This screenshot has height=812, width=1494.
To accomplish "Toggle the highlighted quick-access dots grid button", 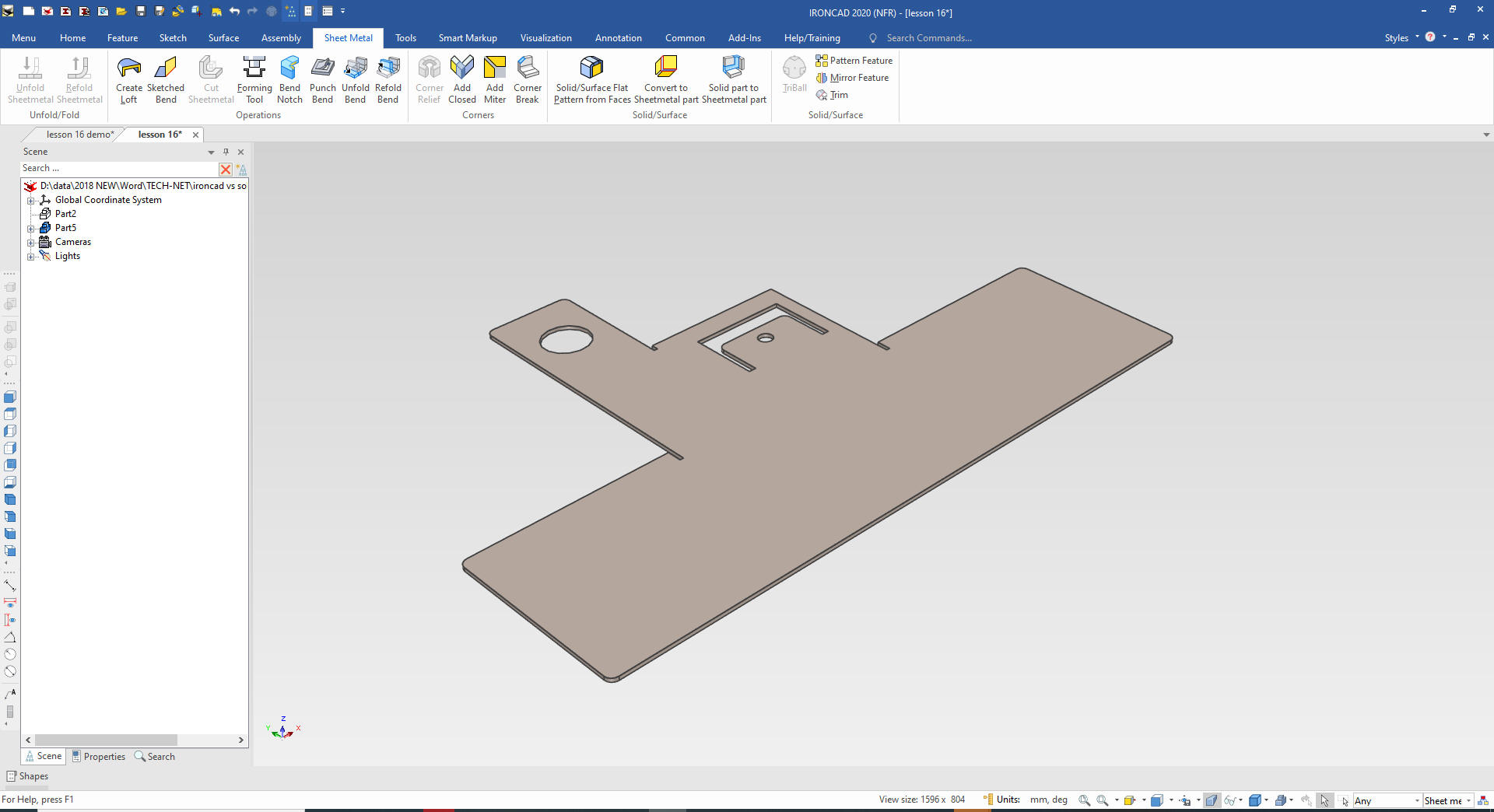I will [x=290, y=11].
